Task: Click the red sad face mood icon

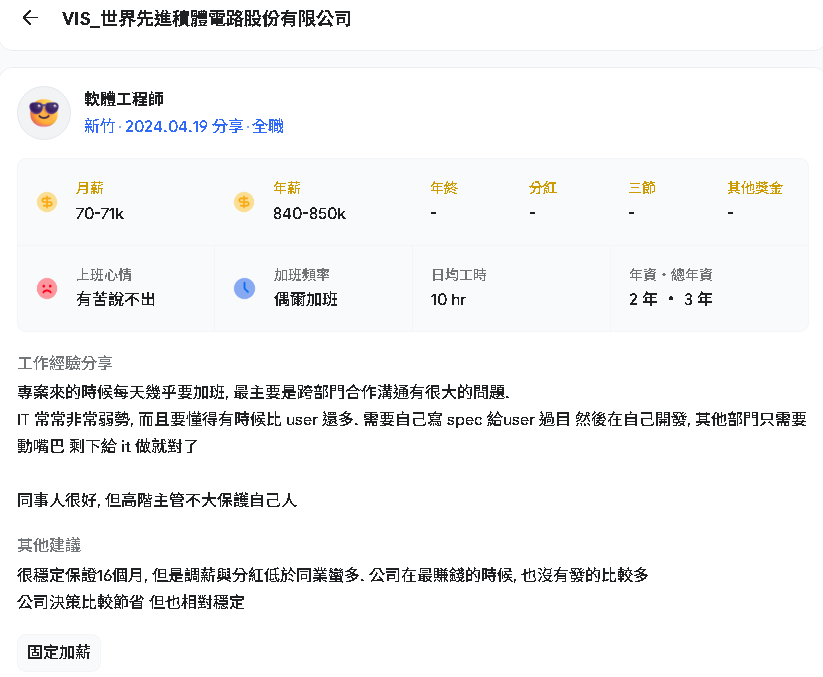Action: (47, 288)
